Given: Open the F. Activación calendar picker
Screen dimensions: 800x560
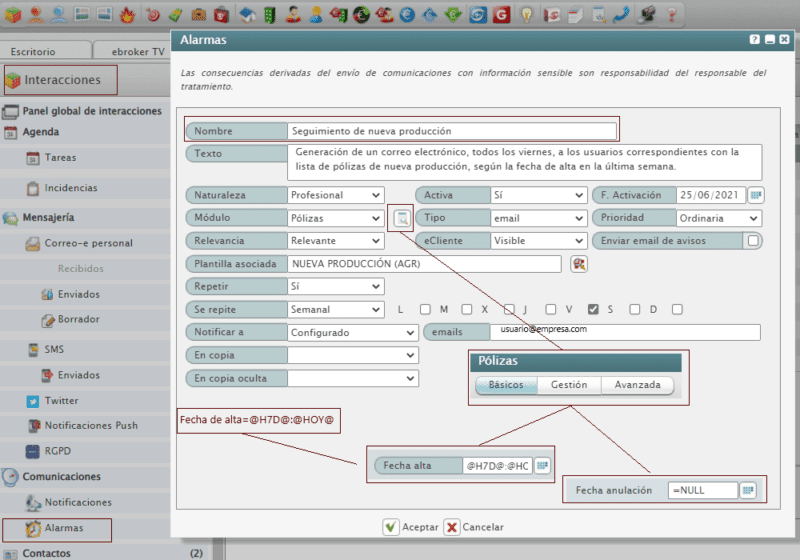Looking at the screenshot, I should (756, 195).
